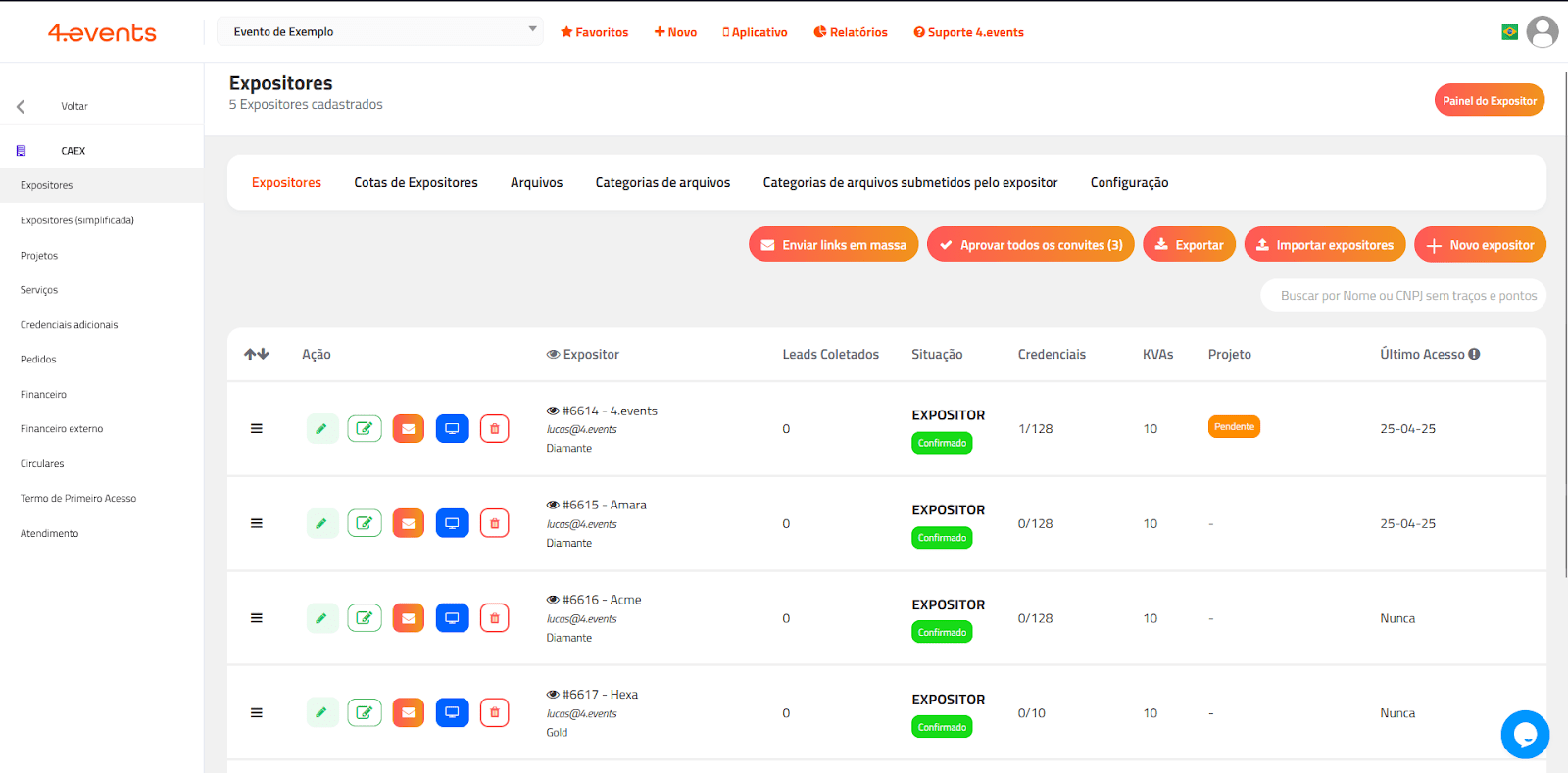This screenshot has width=1568, height=773.
Task: Open the live chat bubble
Action: click(1524, 734)
